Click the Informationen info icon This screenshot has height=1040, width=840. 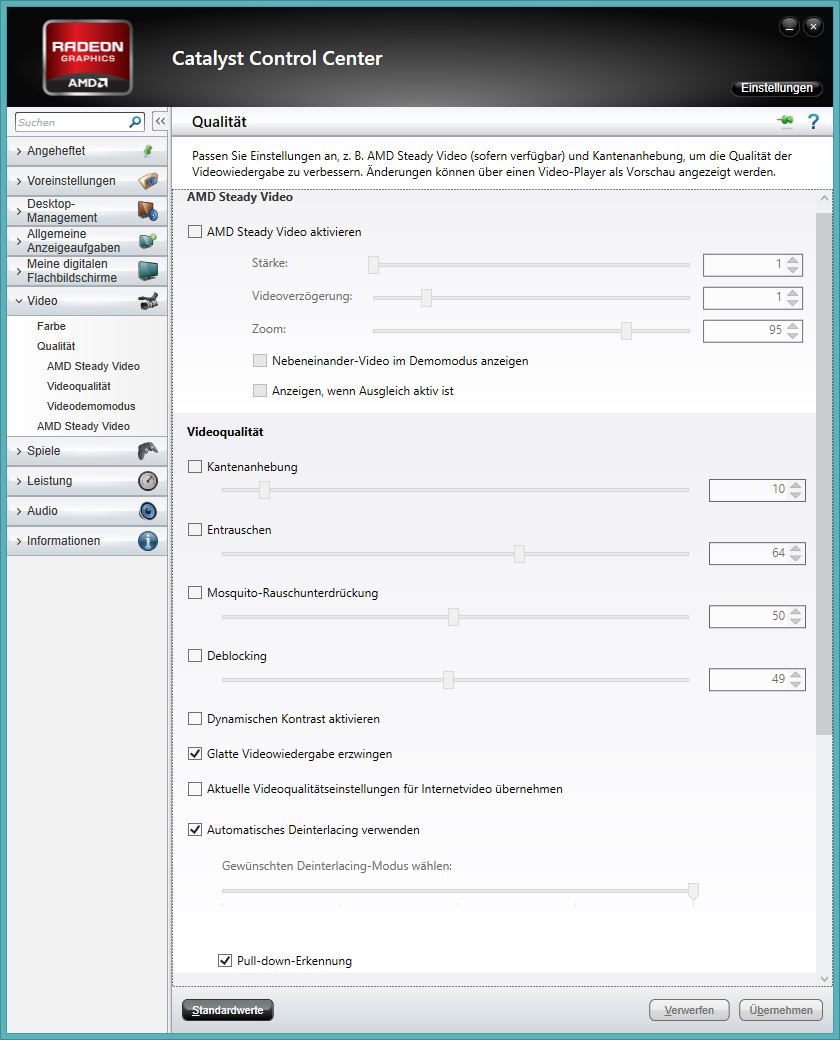click(x=148, y=541)
